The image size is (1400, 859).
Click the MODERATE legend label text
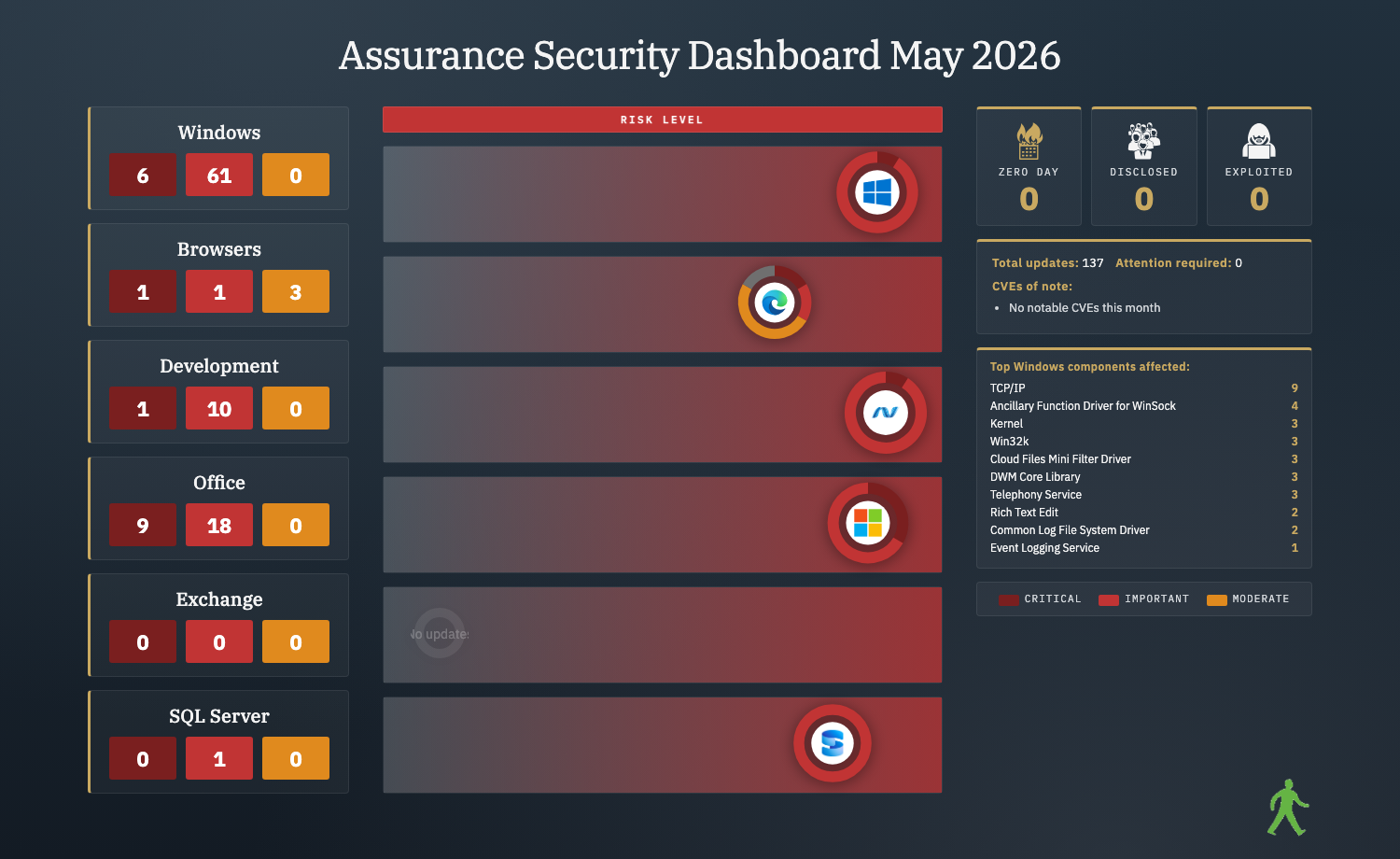point(1261,599)
